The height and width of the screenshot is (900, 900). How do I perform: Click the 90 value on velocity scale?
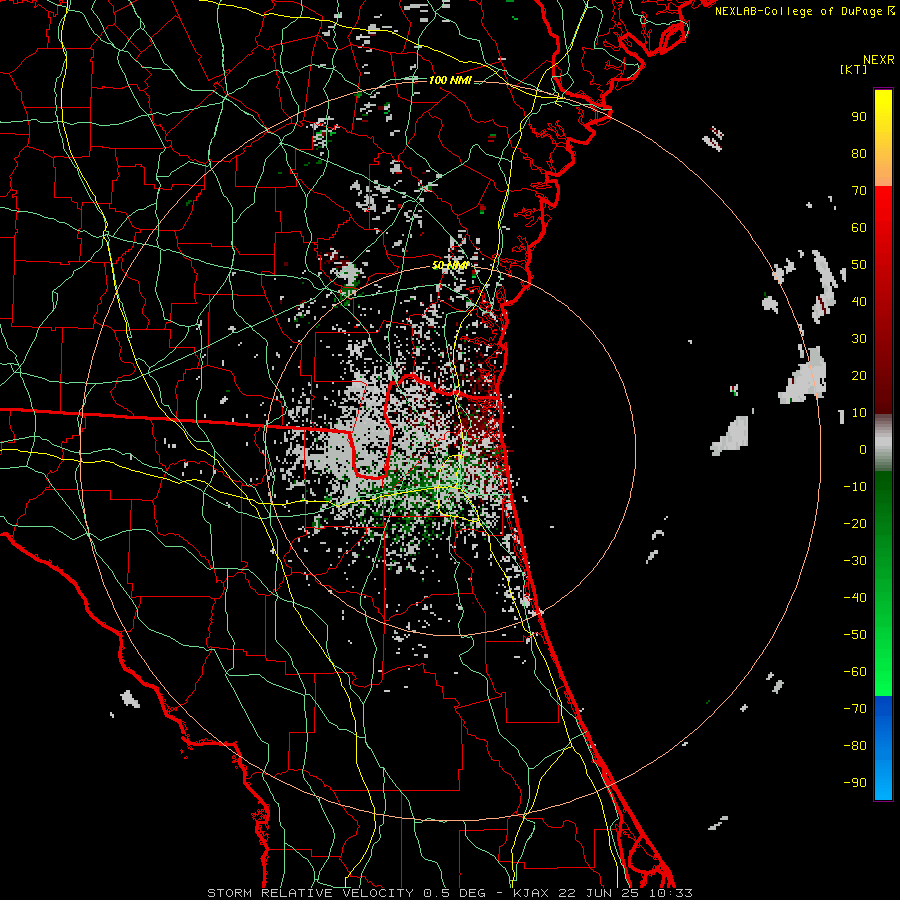(859, 117)
